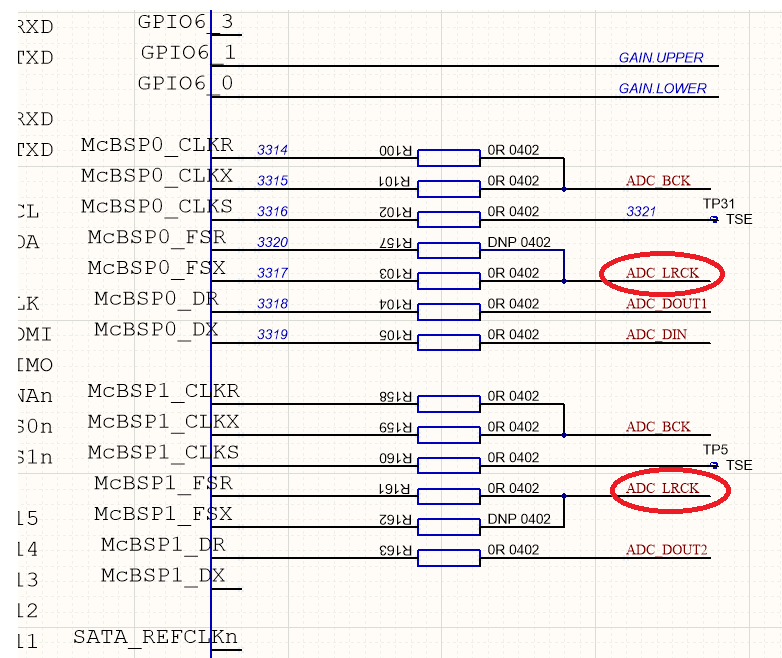
Task: Select net number 3318
Action: coord(272,304)
